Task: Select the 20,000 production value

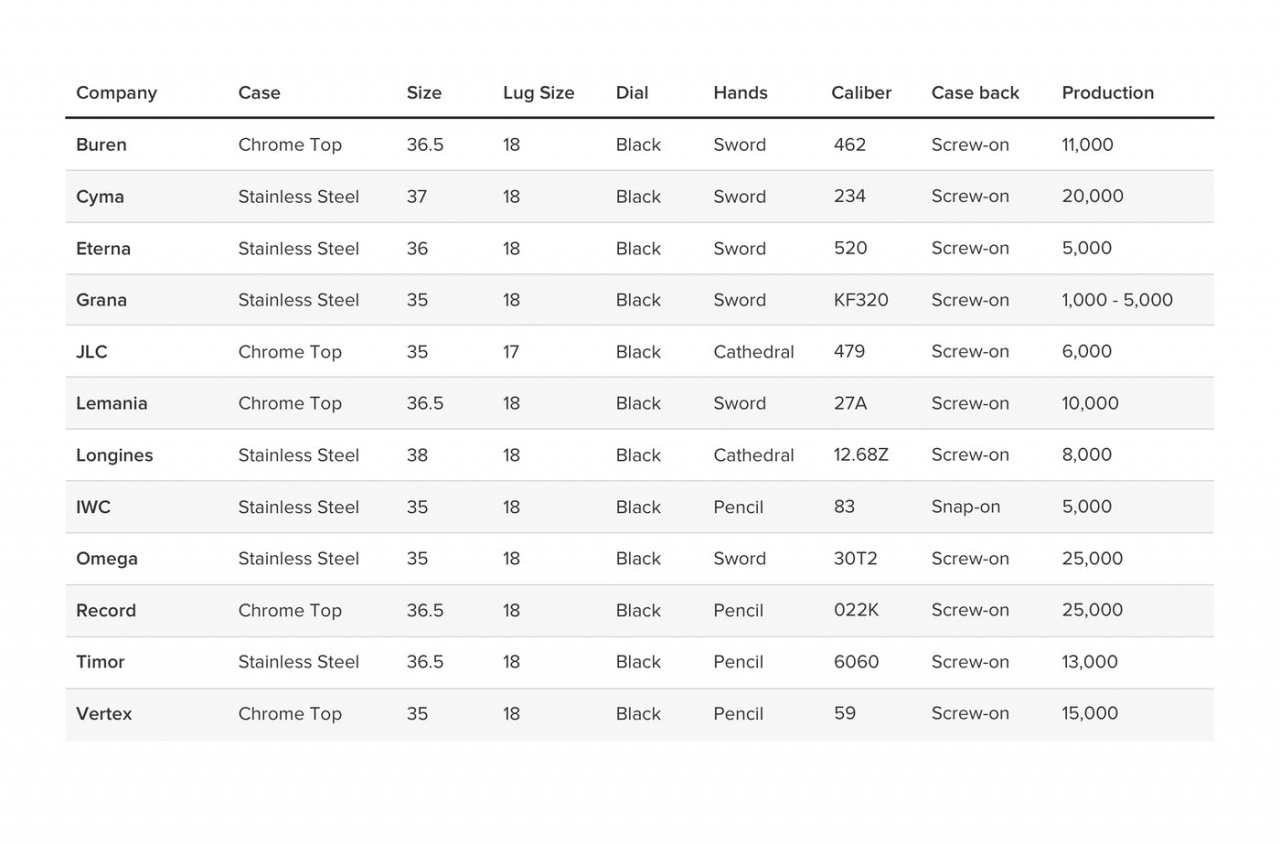Action: click(1092, 197)
